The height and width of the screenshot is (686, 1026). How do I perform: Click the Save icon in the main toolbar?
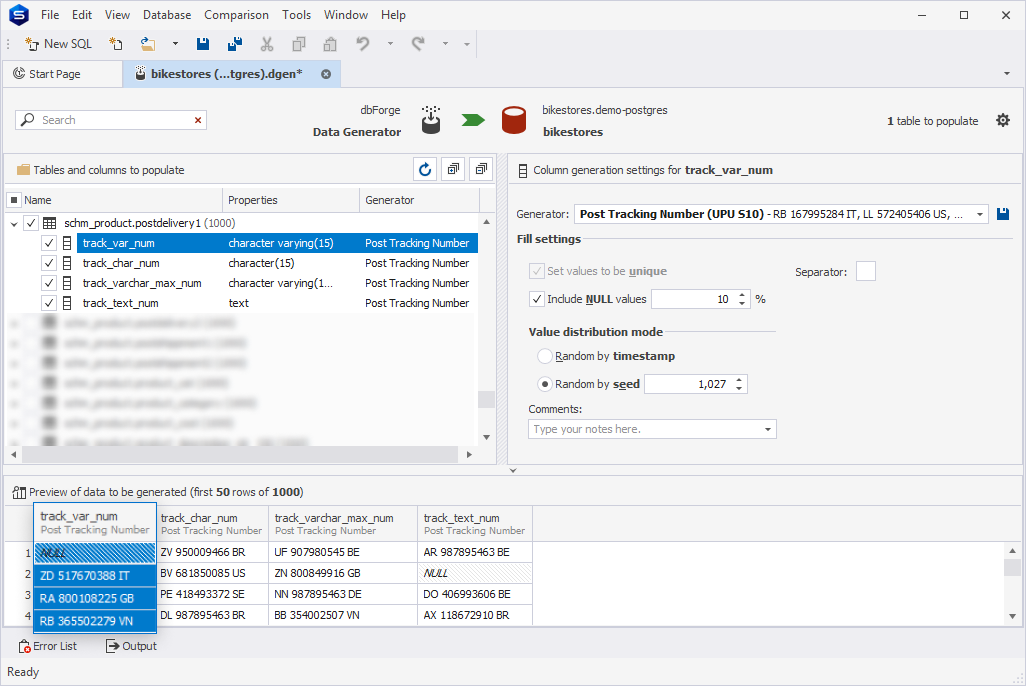pos(203,44)
